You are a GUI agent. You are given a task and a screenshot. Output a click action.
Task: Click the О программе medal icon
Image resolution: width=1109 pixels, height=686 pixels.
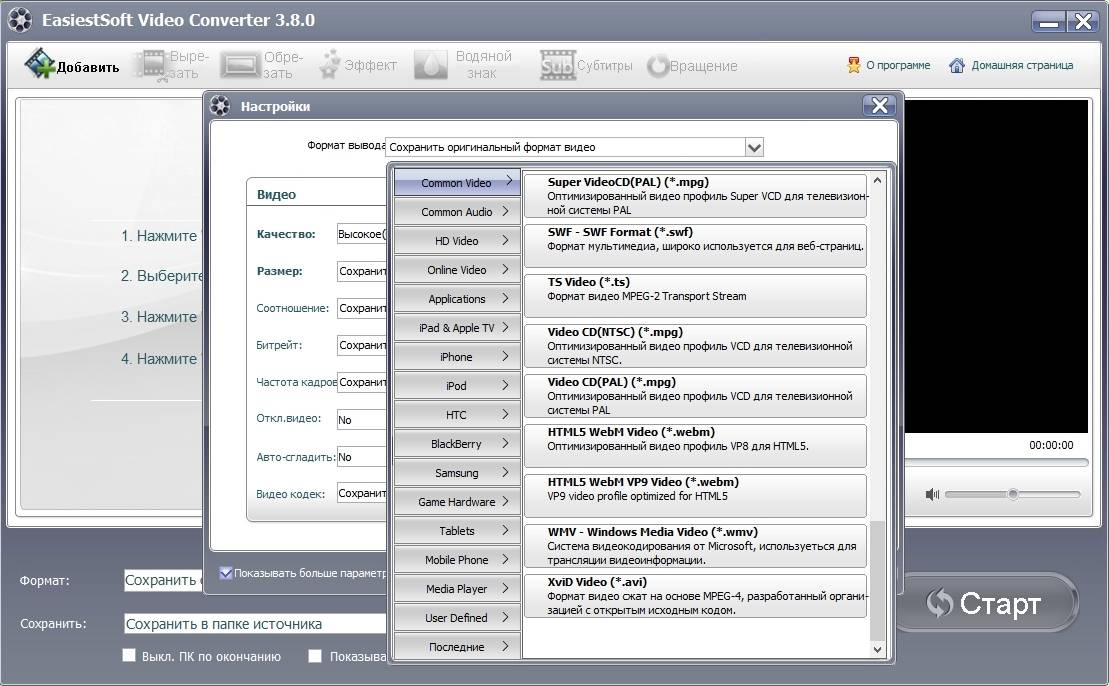854,65
